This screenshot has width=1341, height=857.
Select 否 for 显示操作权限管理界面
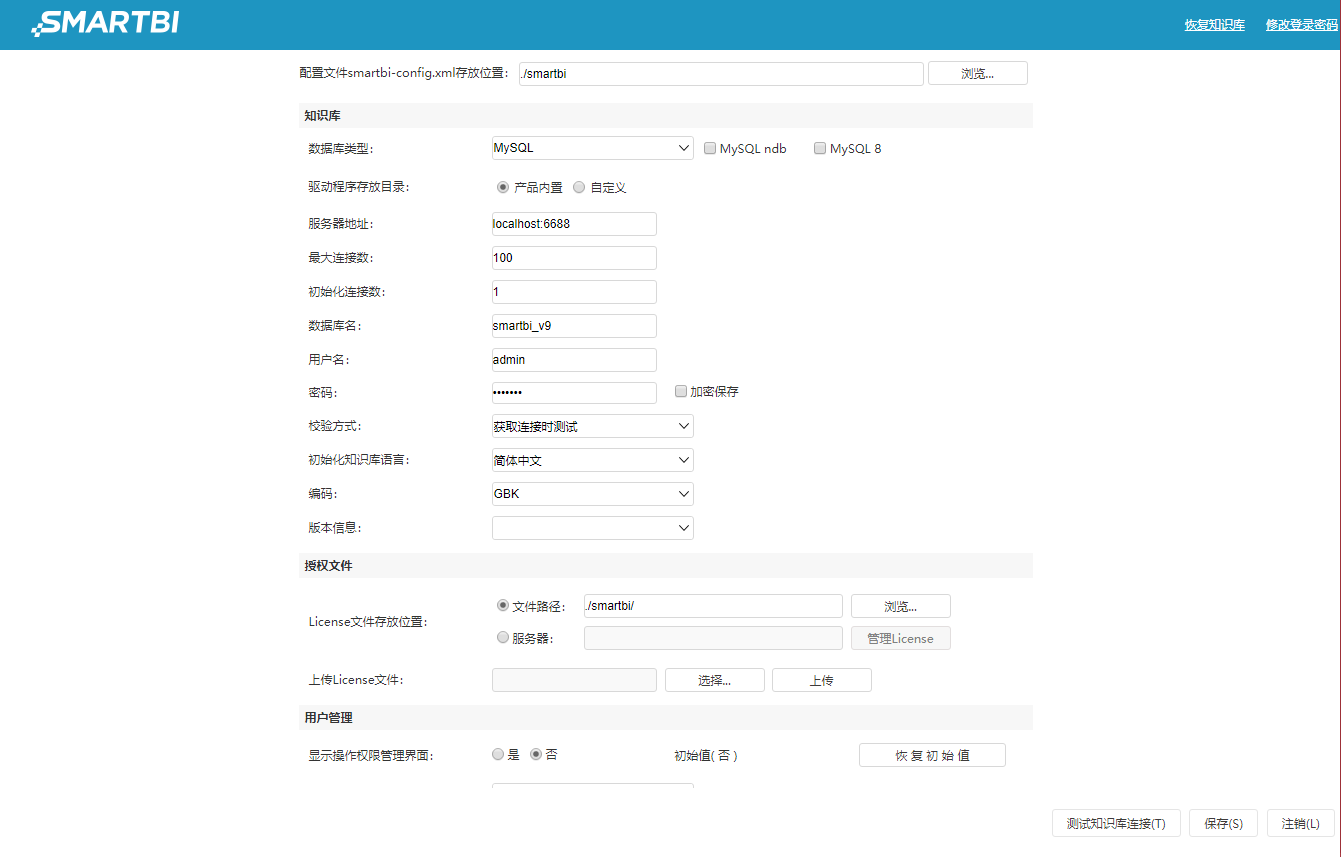536,755
